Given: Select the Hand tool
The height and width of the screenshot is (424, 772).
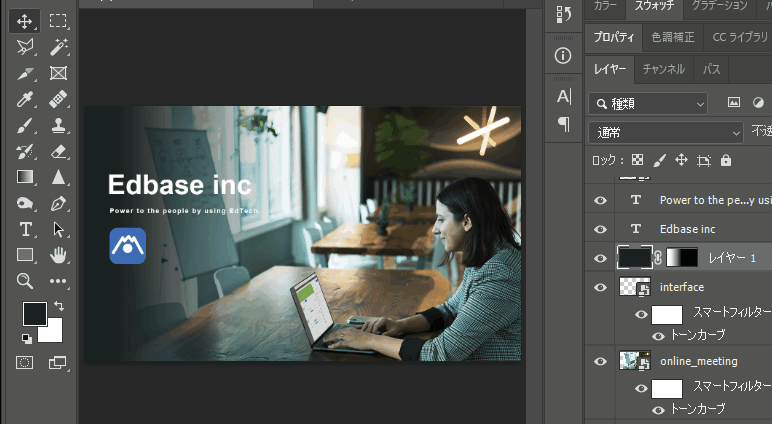Looking at the screenshot, I should 58,255.
